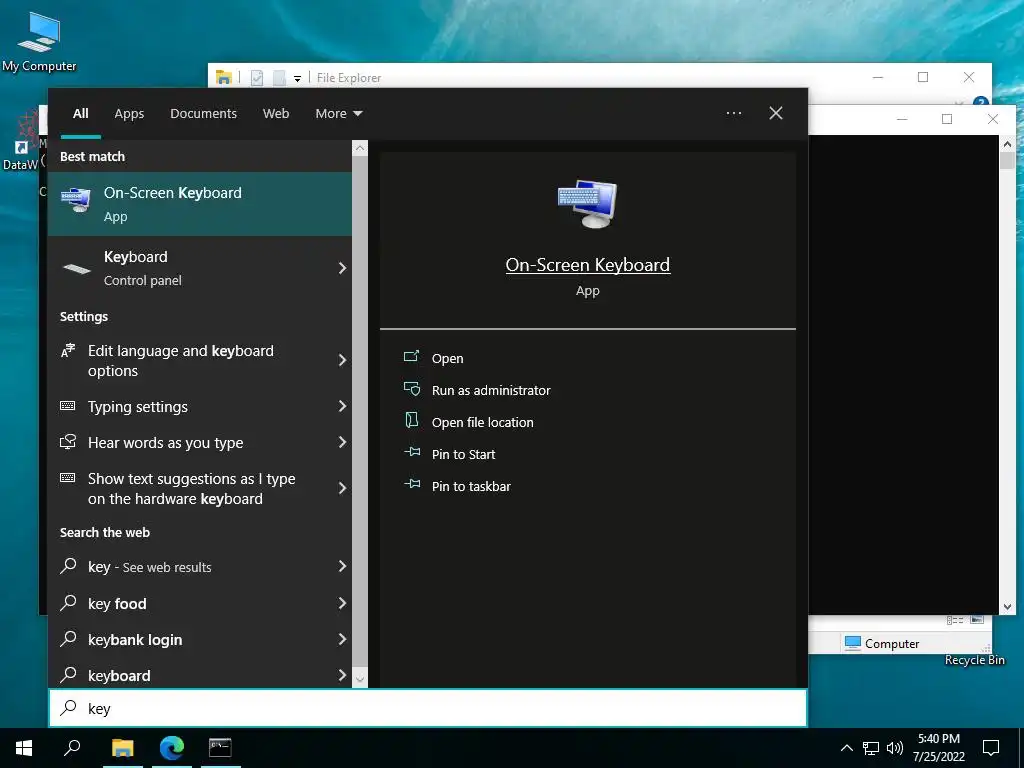Image resolution: width=1024 pixels, height=768 pixels.
Task: Expand Show text suggestions result arrow
Action: tap(342, 488)
